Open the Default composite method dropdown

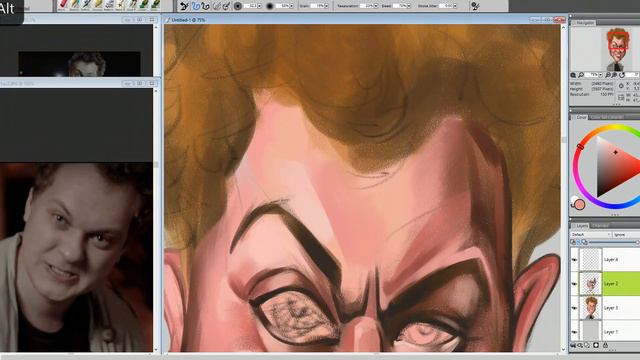click(x=590, y=235)
